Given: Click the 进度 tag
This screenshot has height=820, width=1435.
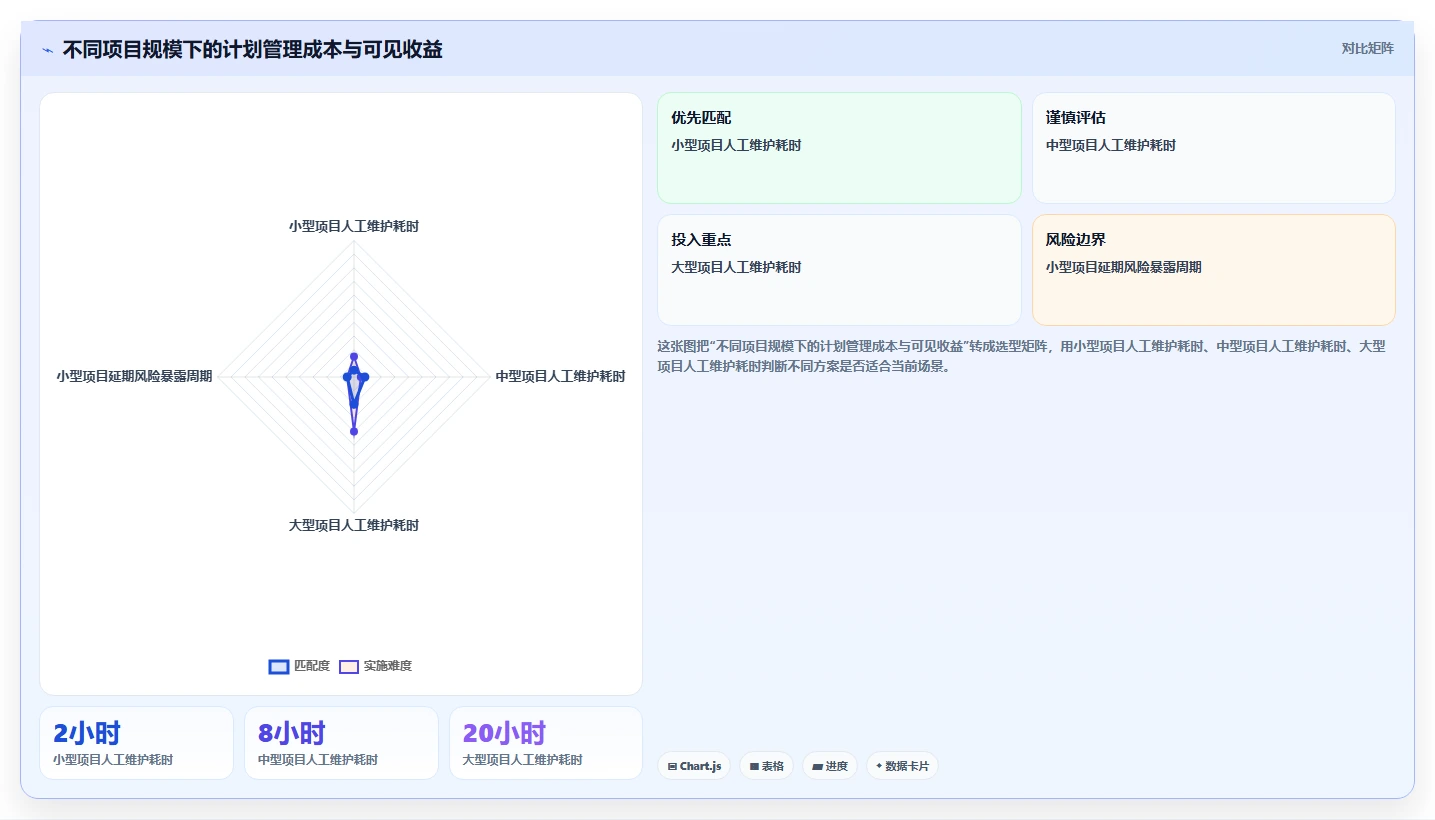Looking at the screenshot, I should [x=829, y=766].
